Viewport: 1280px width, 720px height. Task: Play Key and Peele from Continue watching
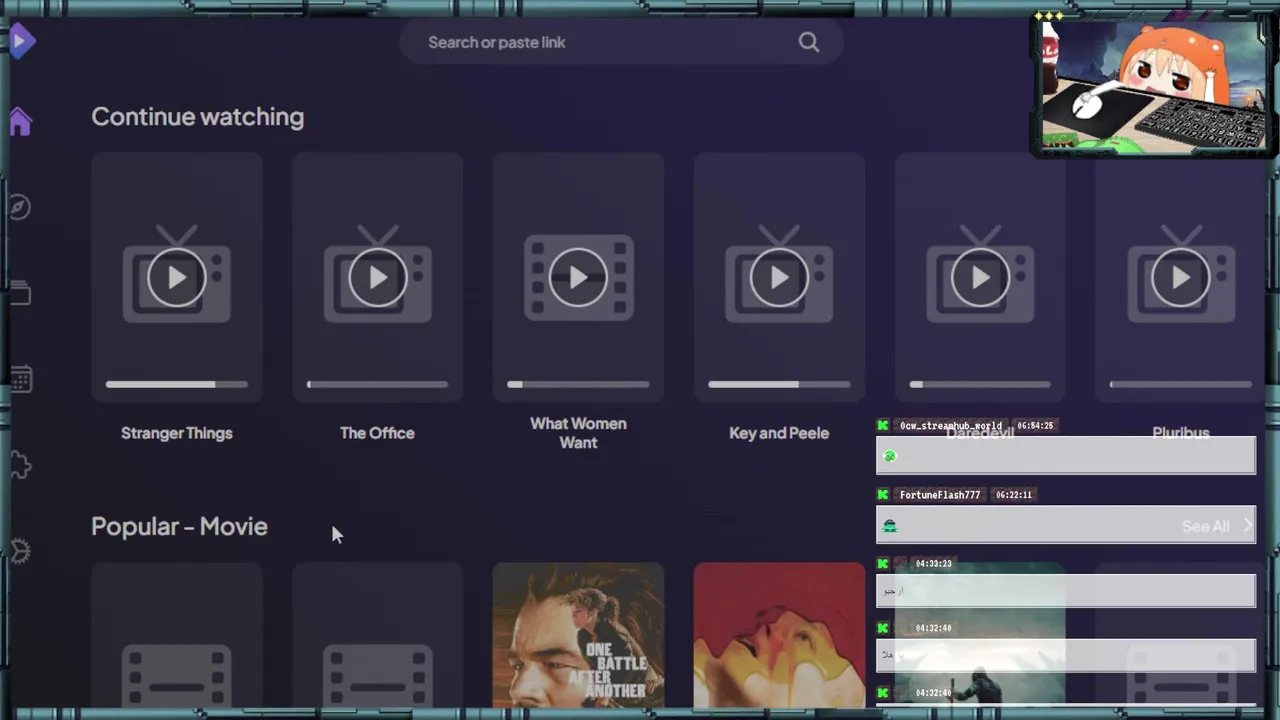click(x=779, y=278)
